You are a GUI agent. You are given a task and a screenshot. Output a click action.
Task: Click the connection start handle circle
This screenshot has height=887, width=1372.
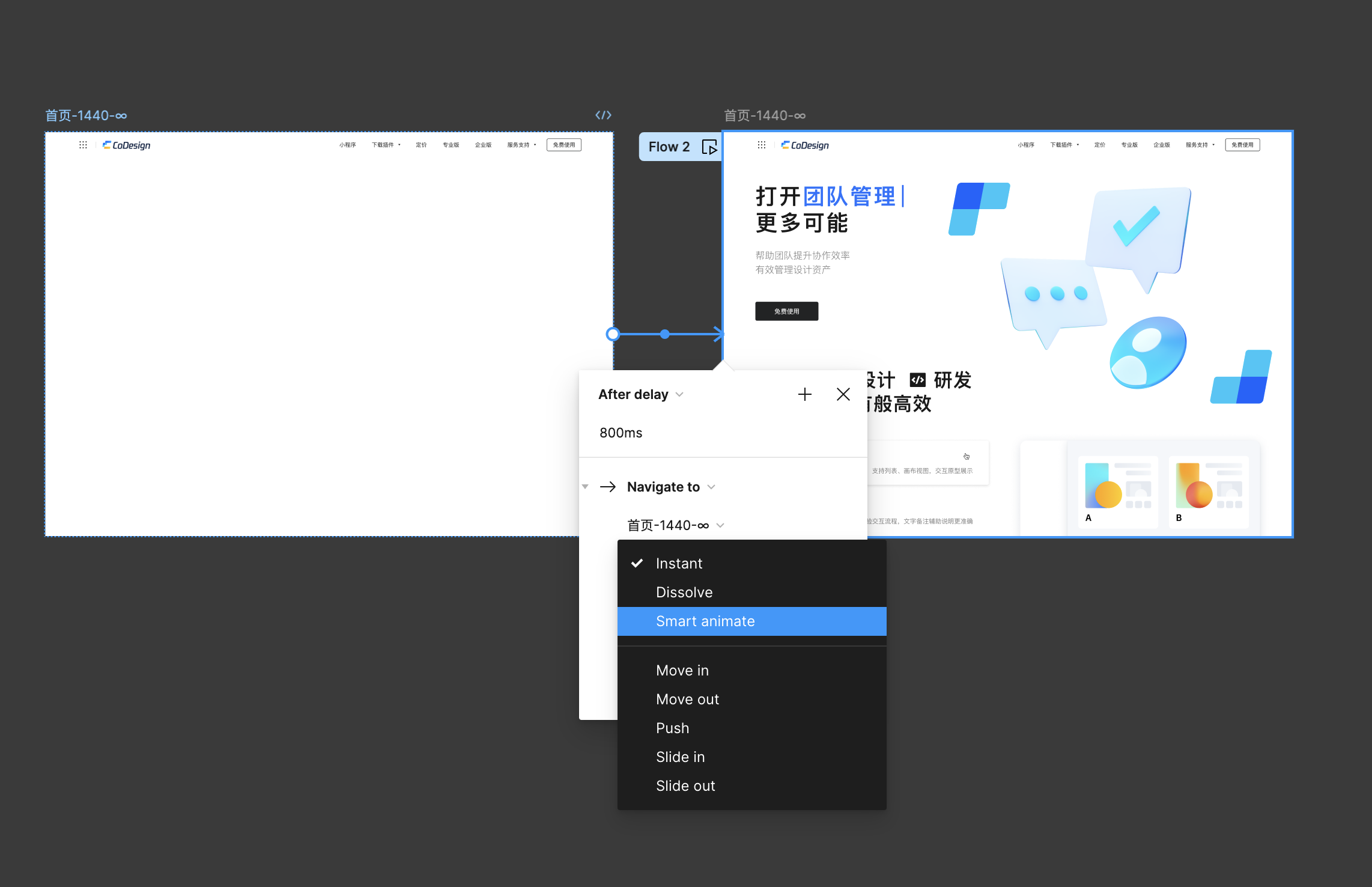613,334
